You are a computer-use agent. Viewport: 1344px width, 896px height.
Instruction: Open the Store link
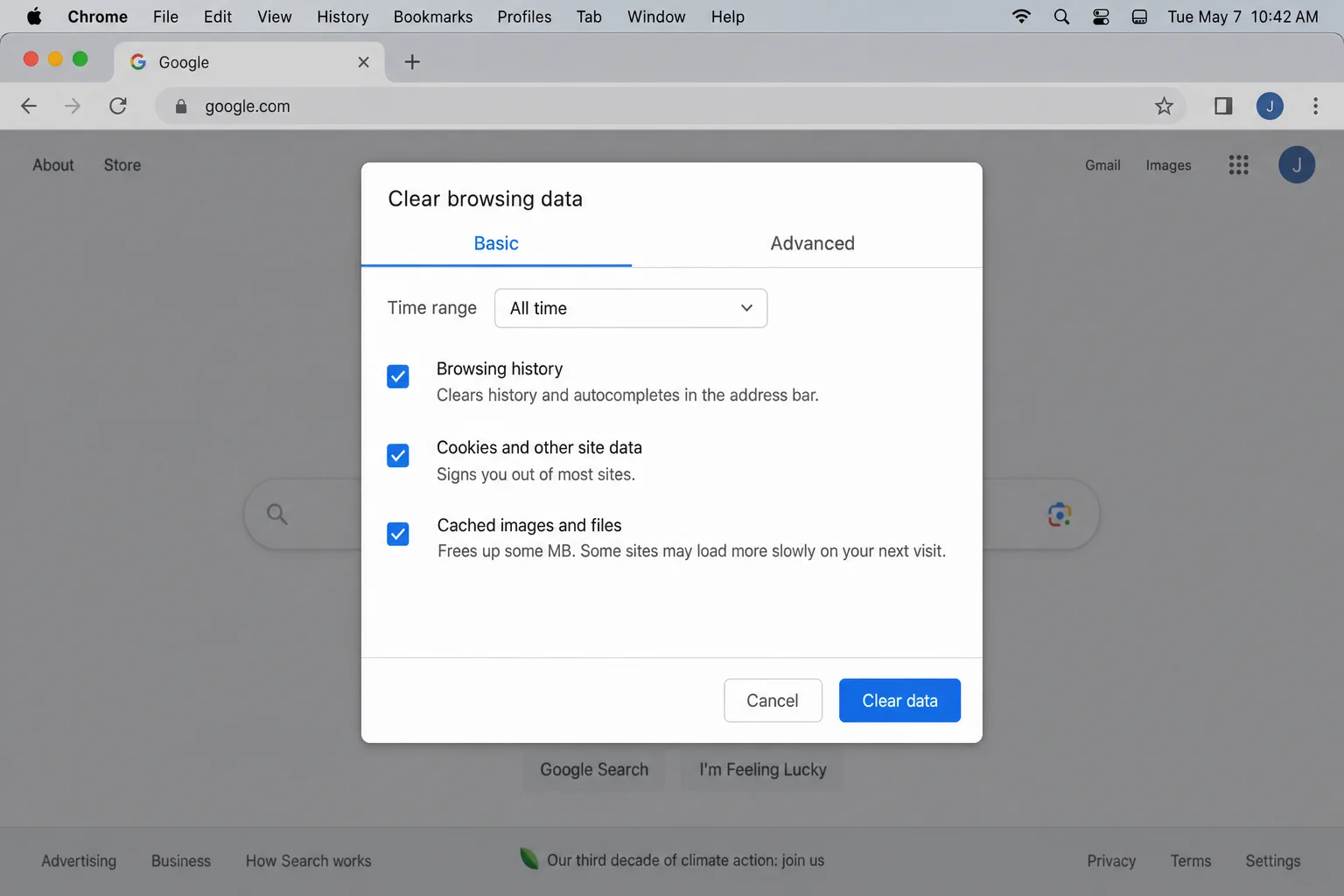pyautogui.click(x=122, y=164)
